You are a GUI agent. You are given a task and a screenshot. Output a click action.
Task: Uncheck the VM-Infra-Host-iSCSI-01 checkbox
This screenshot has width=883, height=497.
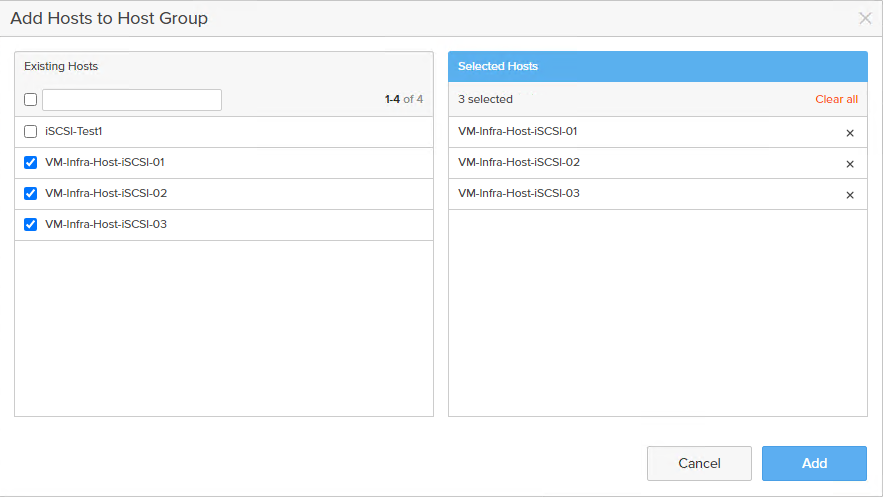[30, 163]
